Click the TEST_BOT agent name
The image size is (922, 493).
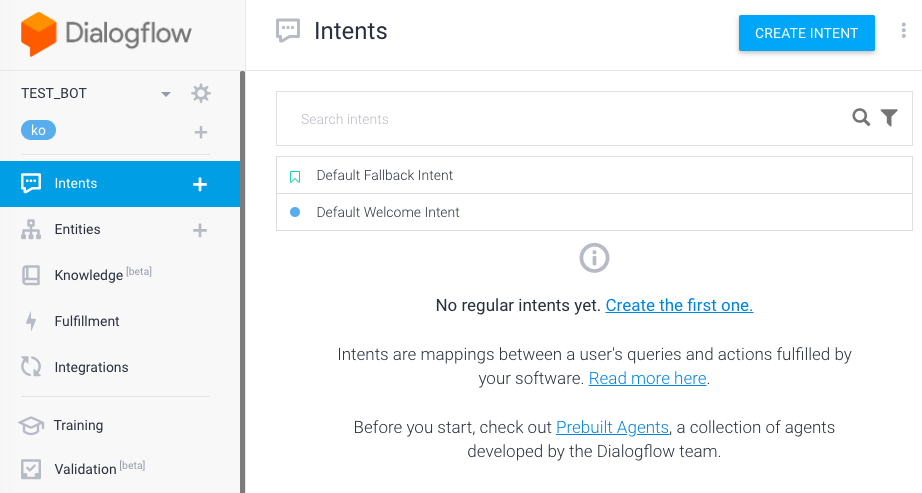(54, 94)
